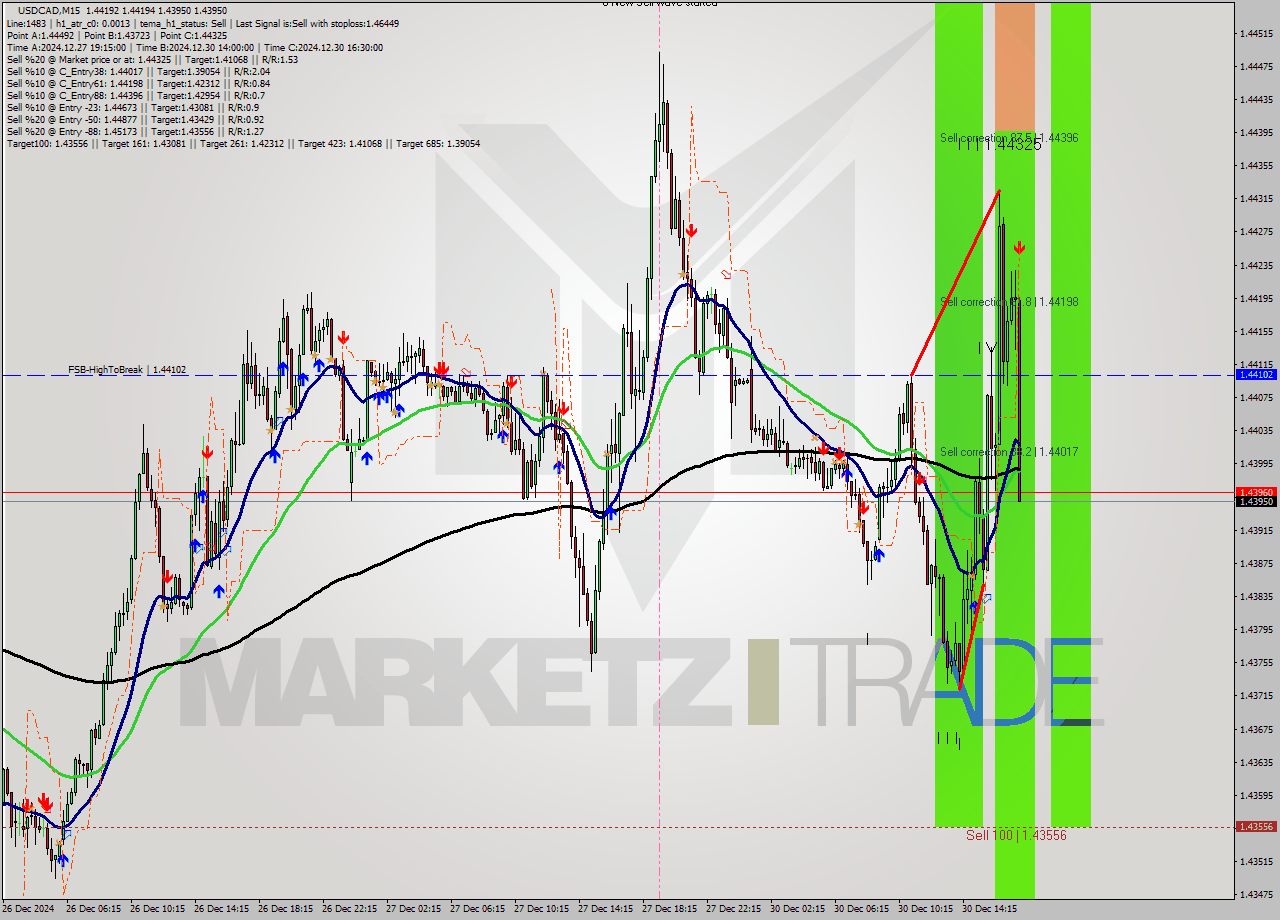
Task: Click the 1.44355 price axis label
Action: [x=1256, y=165]
